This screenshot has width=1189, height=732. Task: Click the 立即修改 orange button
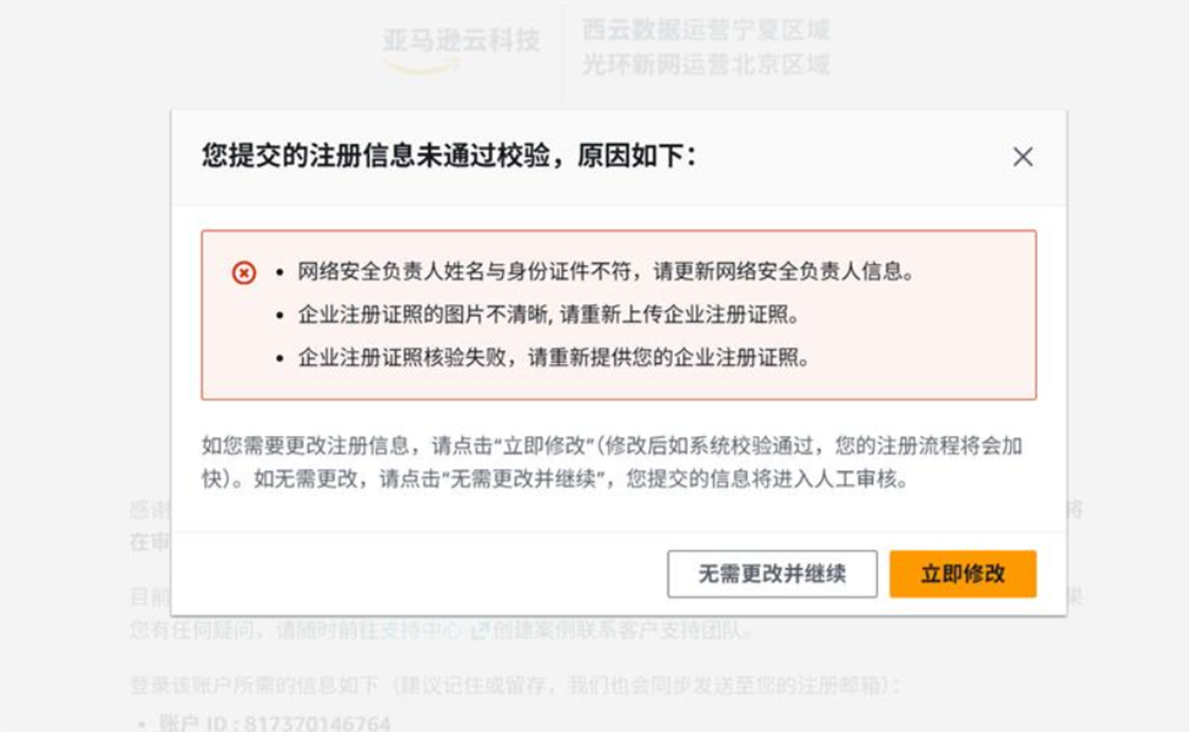[962, 574]
